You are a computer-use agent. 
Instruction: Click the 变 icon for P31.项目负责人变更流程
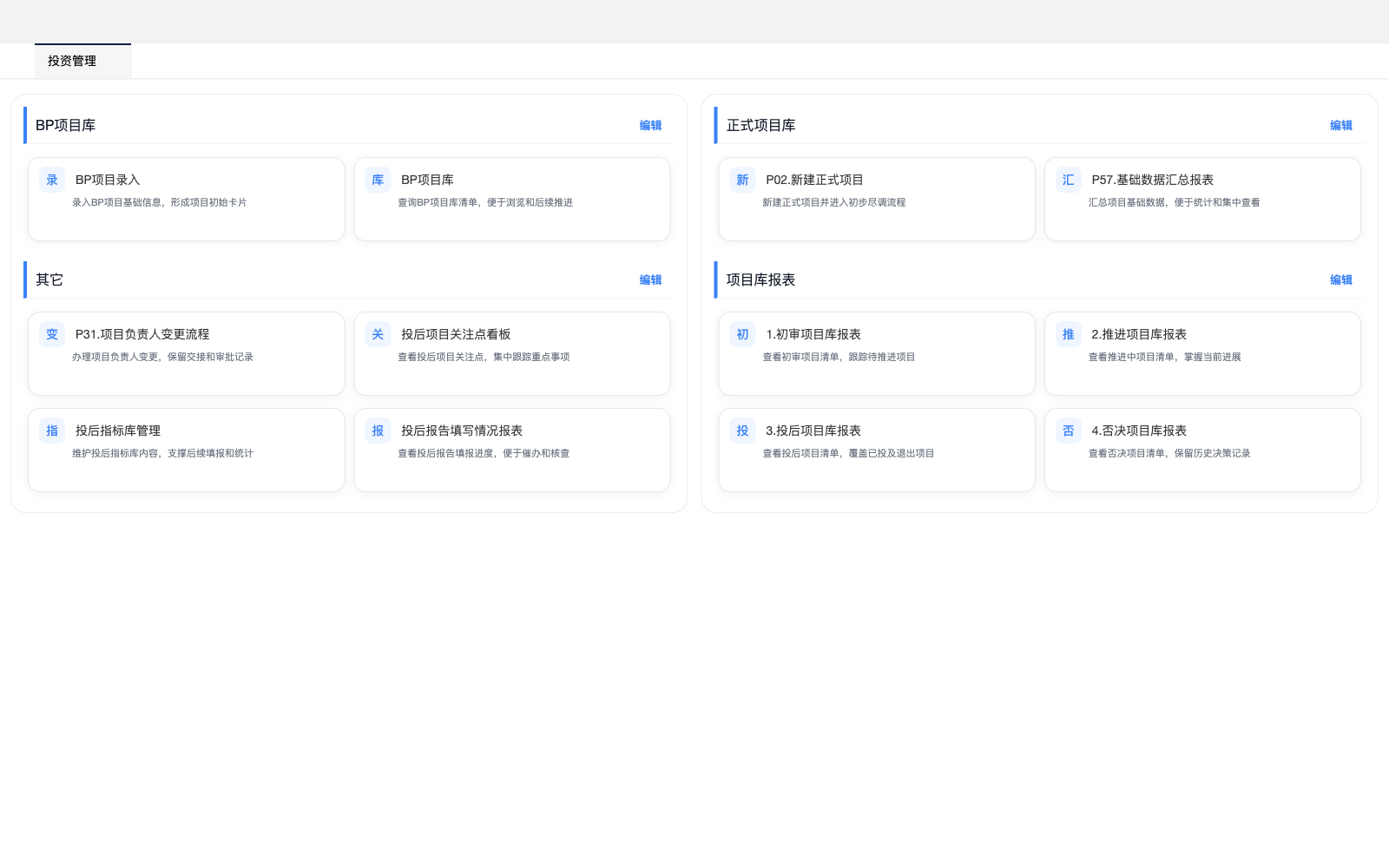tap(52, 334)
